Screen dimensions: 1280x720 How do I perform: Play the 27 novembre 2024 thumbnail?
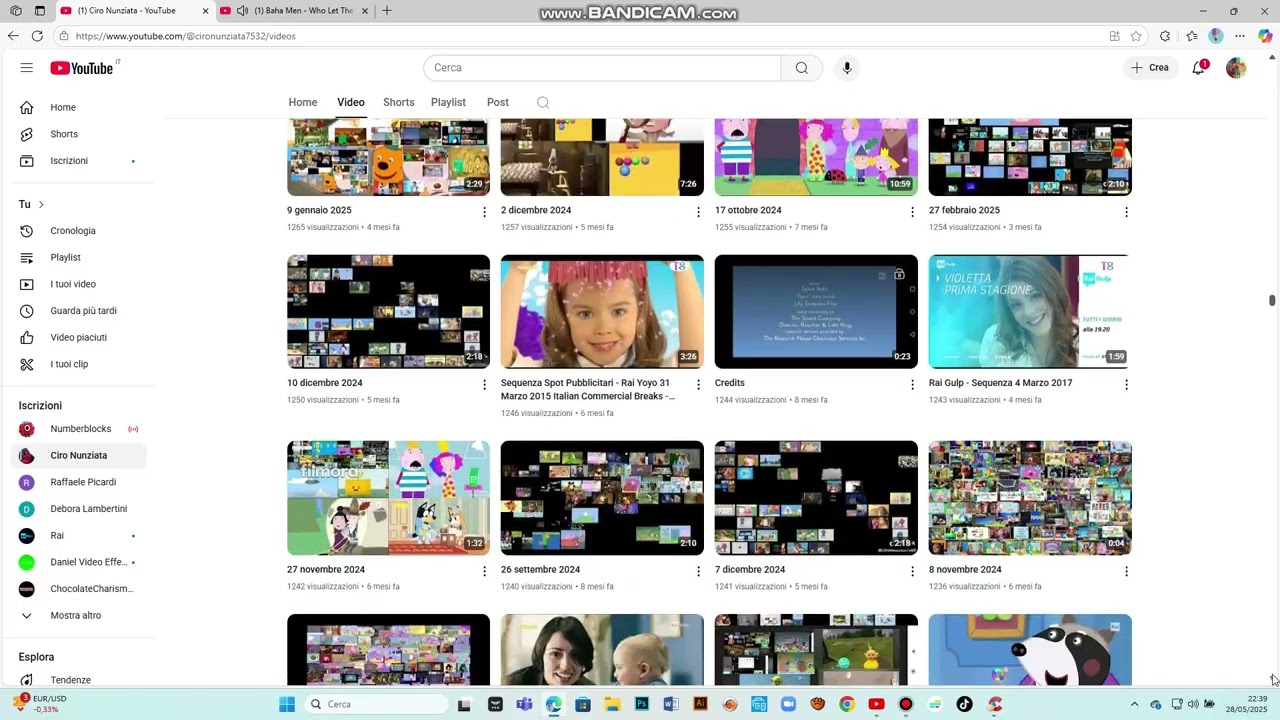pyautogui.click(x=388, y=498)
